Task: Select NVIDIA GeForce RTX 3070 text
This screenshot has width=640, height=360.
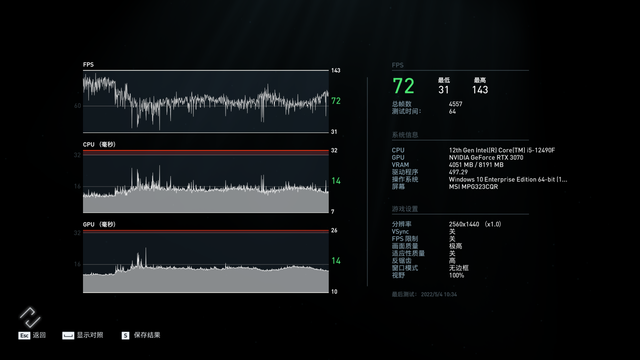Action: tap(486, 158)
